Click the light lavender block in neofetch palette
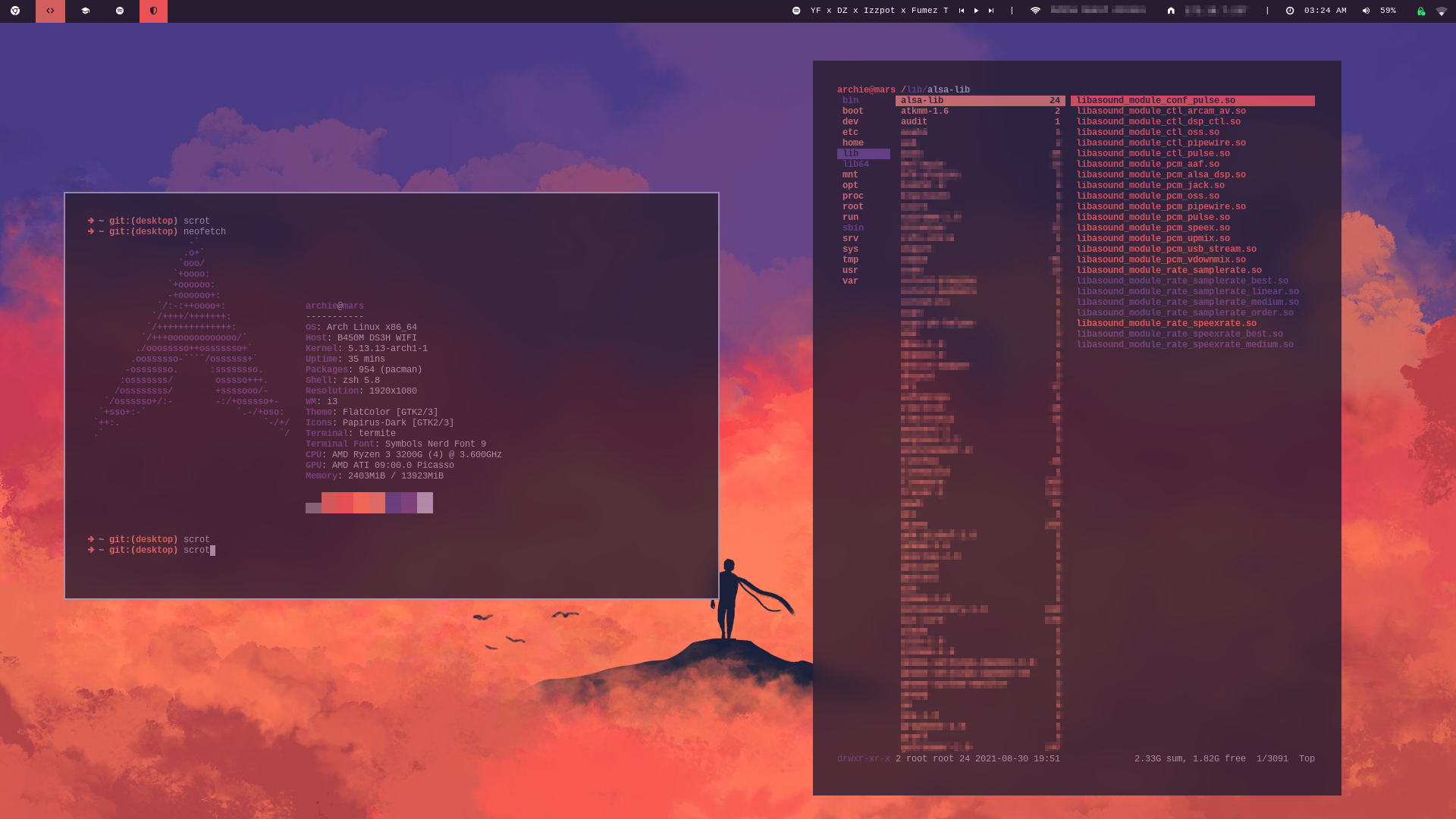The width and height of the screenshot is (1456, 819). pyautogui.click(x=425, y=503)
